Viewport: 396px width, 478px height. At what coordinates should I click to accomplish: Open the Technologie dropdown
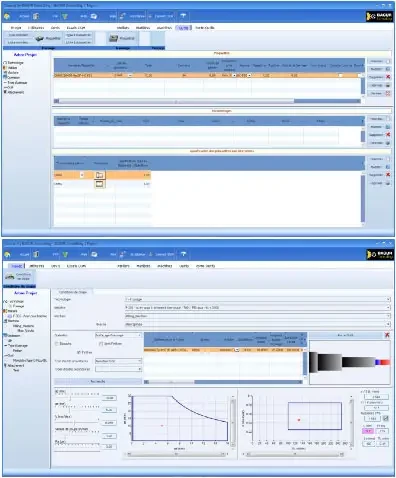(257, 299)
